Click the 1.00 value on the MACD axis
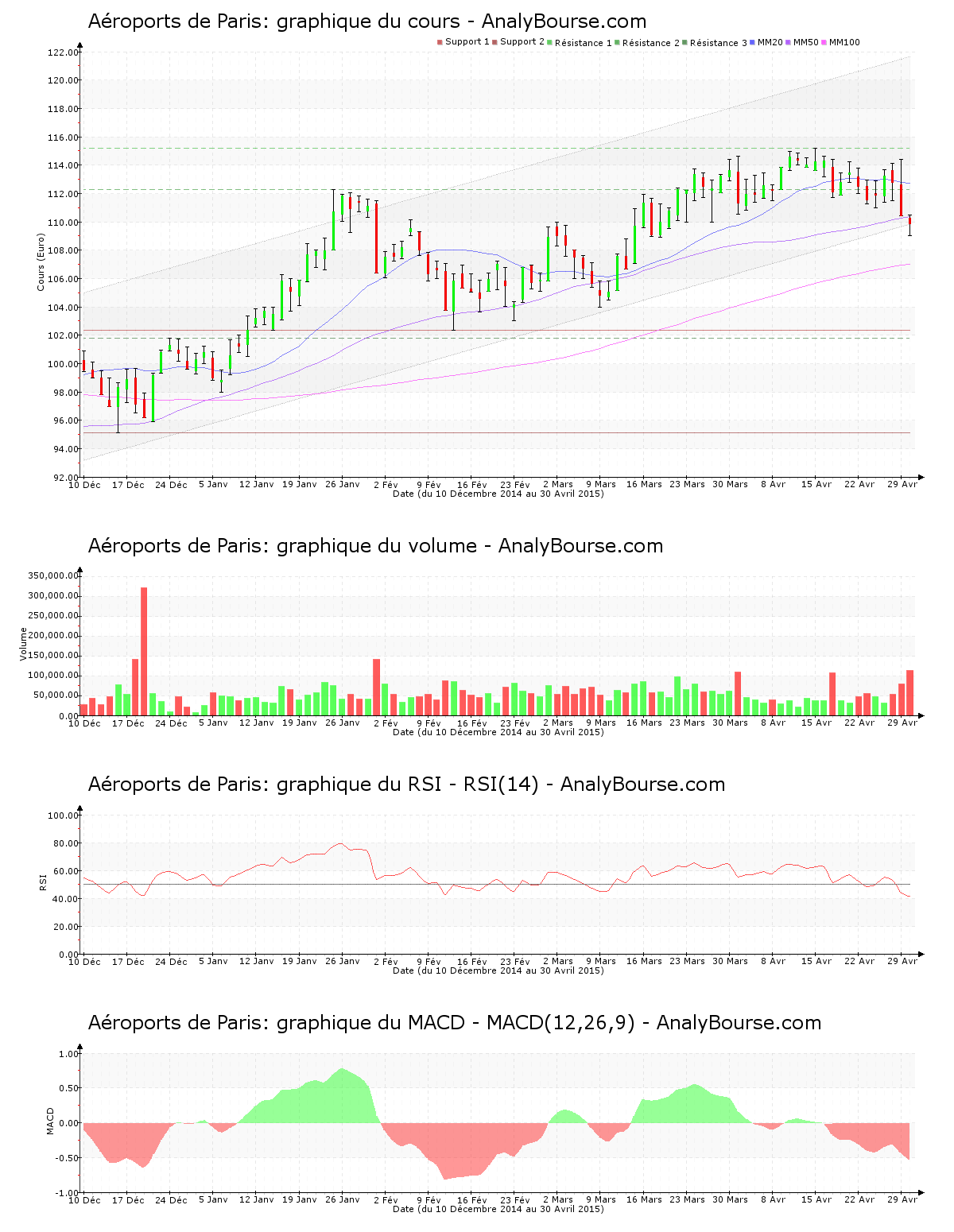This screenshot has width=954, height=1232. coord(68,1054)
